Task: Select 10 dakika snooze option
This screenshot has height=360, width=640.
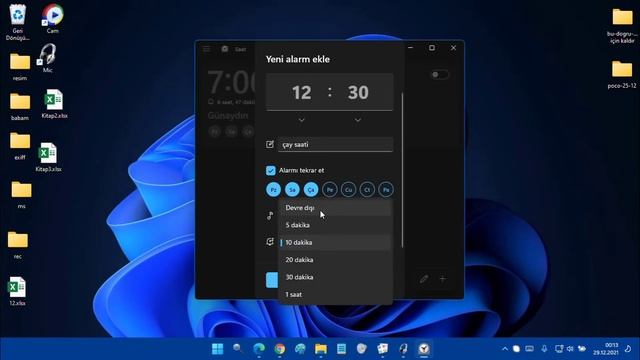Action: pyautogui.click(x=335, y=242)
